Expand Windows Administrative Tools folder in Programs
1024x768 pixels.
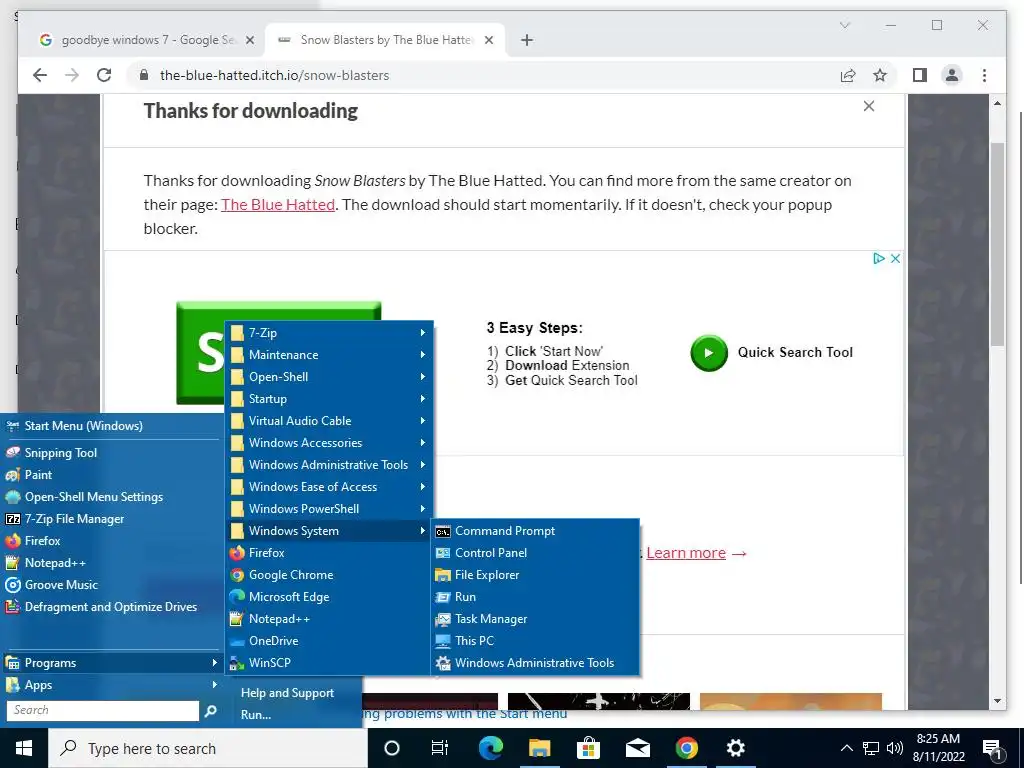(328, 465)
